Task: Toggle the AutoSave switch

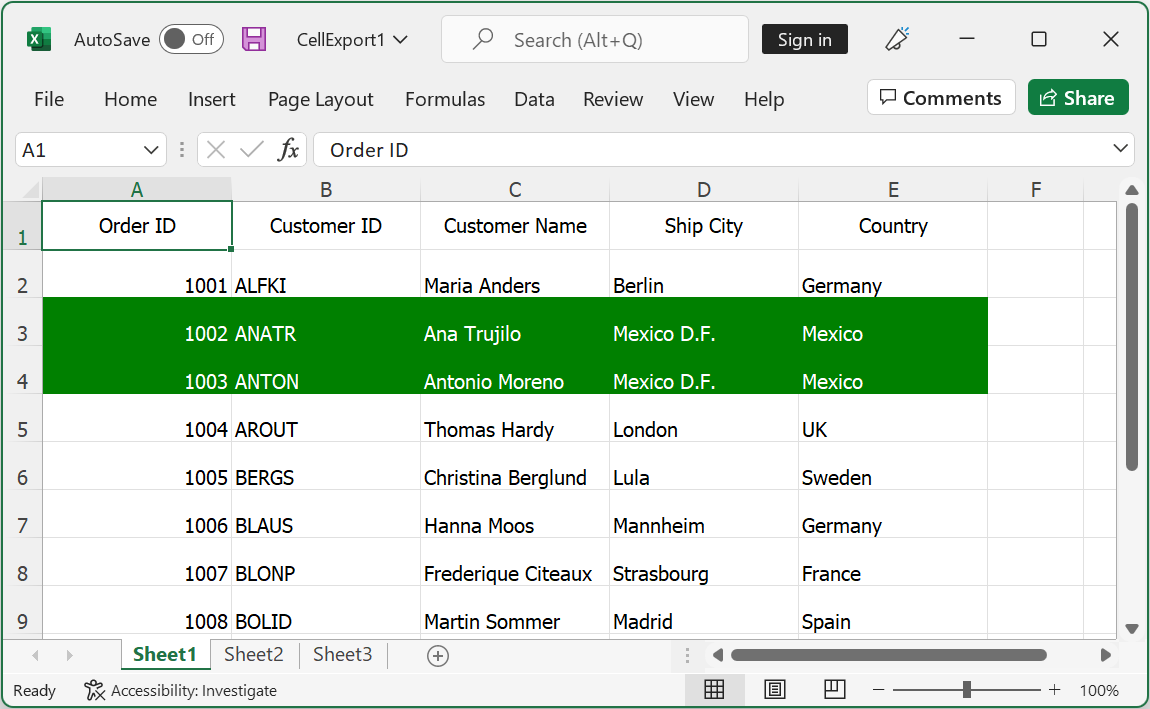Action: tap(191, 39)
